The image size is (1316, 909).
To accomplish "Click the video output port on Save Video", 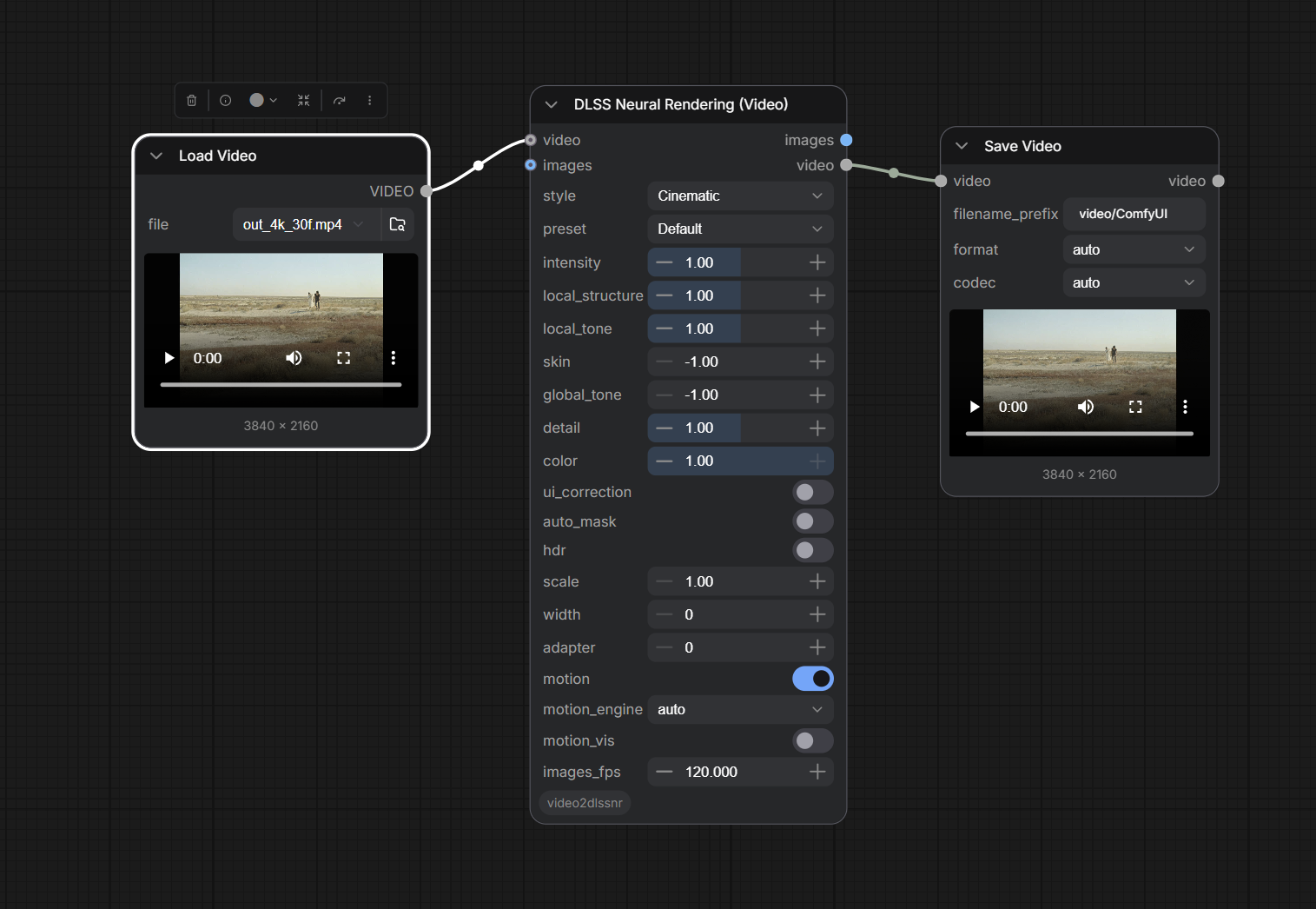I will pyautogui.click(x=1219, y=181).
